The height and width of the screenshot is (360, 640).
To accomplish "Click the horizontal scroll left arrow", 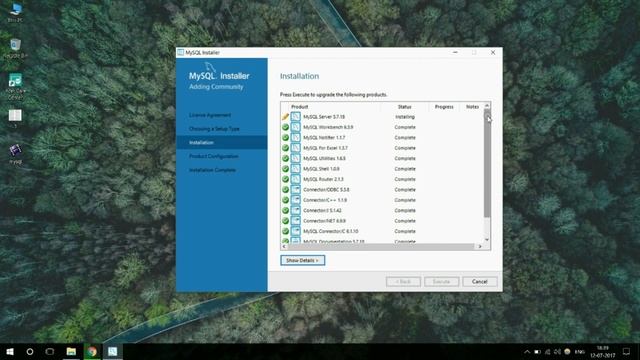I will click(284, 247).
